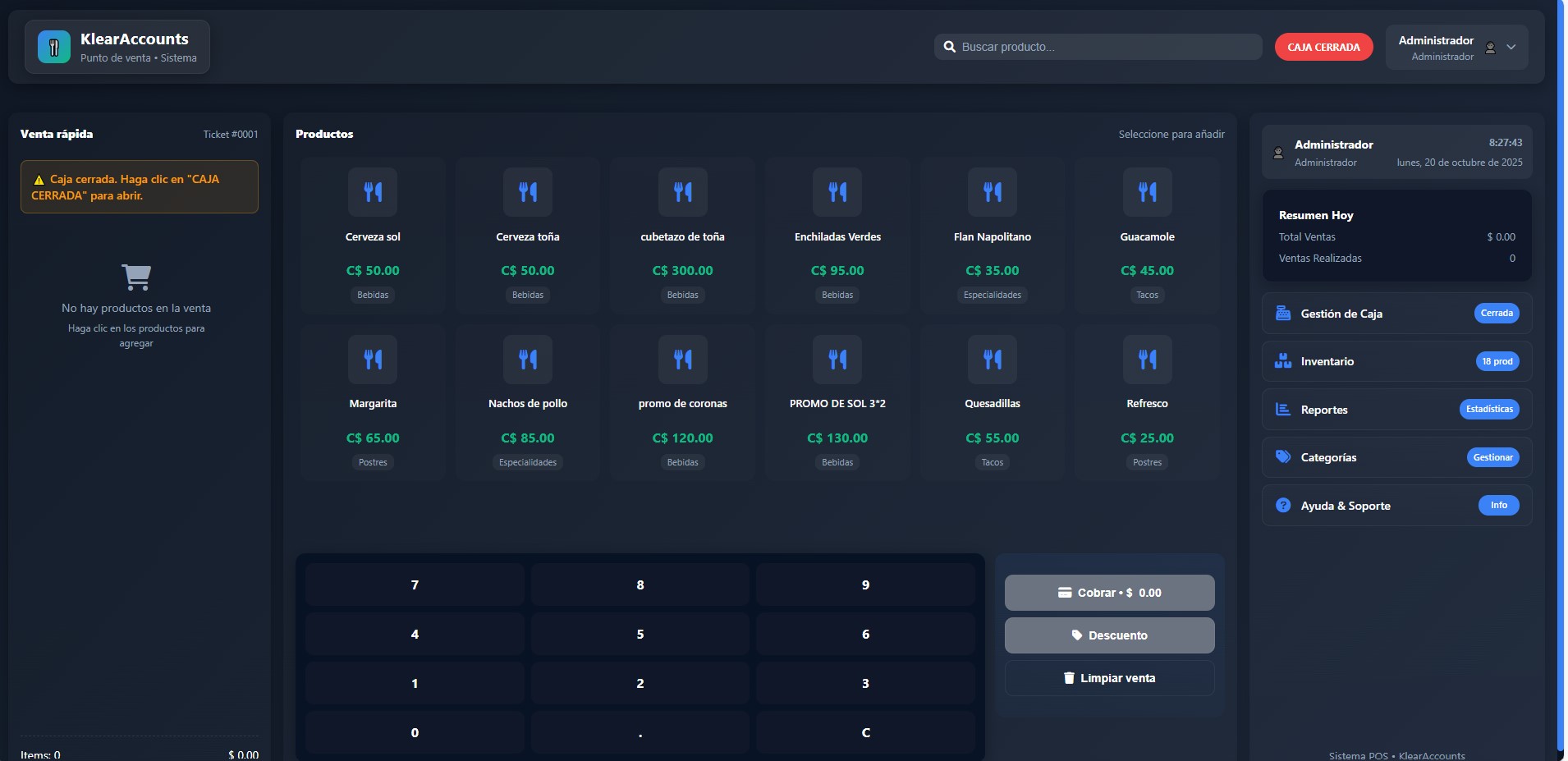Click the Guacamole product utensils icon
The image size is (1568, 761).
point(1147,192)
